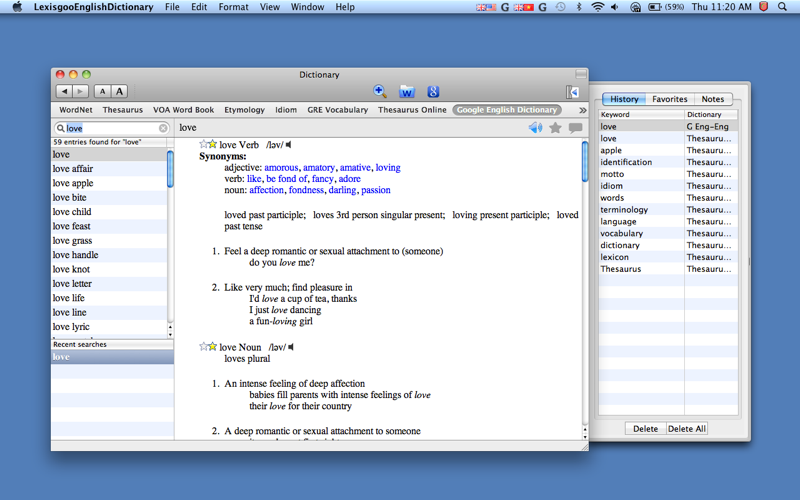
Task: Follow the 'amorous' synonym link
Action: [281, 168]
